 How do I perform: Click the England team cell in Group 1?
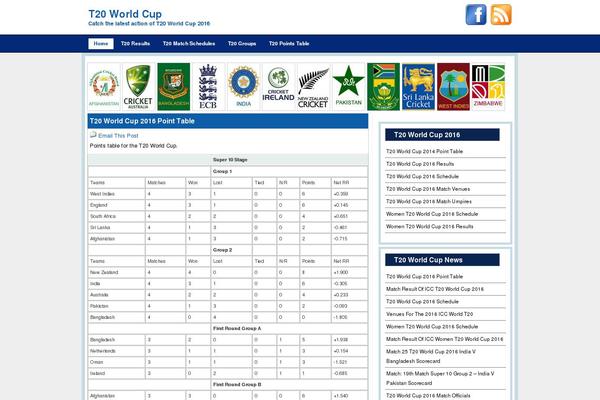point(117,205)
